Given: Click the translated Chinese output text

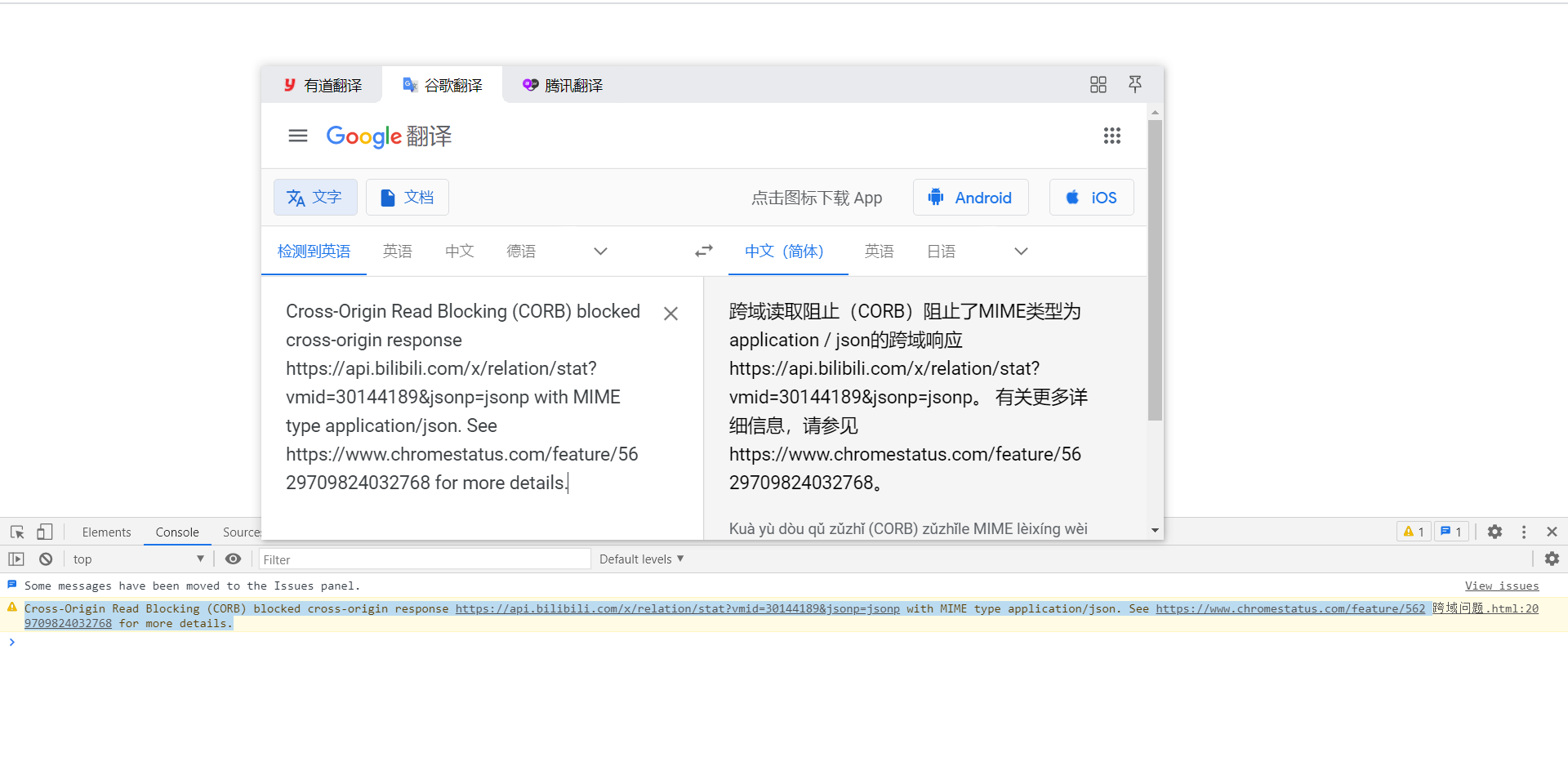Looking at the screenshot, I should pyautogui.click(x=908, y=397).
